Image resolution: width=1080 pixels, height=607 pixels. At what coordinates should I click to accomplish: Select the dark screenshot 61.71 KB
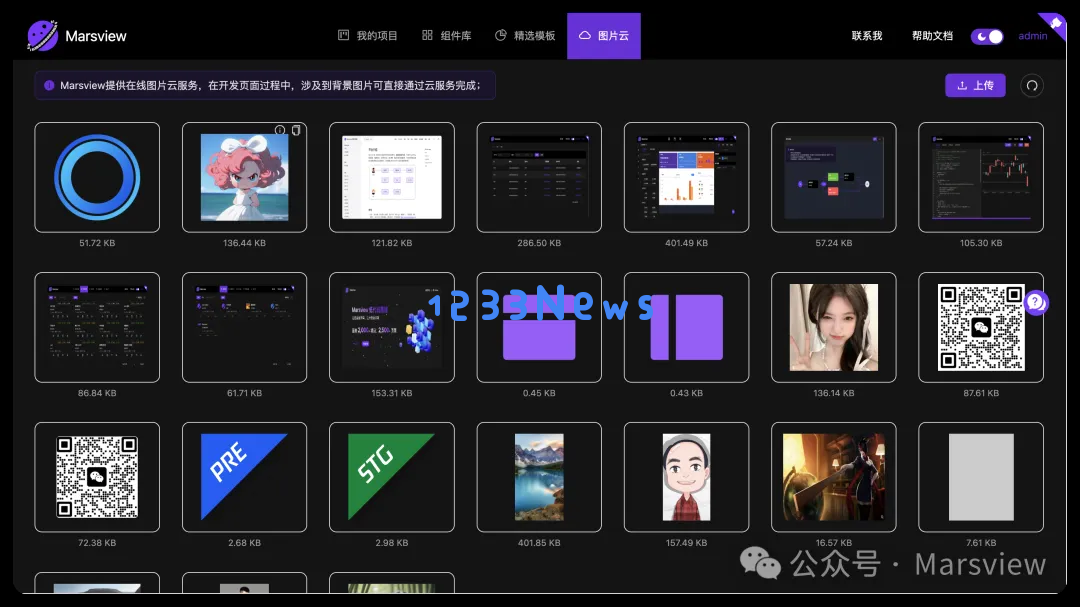pyautogui.click(x=245, y=327)
